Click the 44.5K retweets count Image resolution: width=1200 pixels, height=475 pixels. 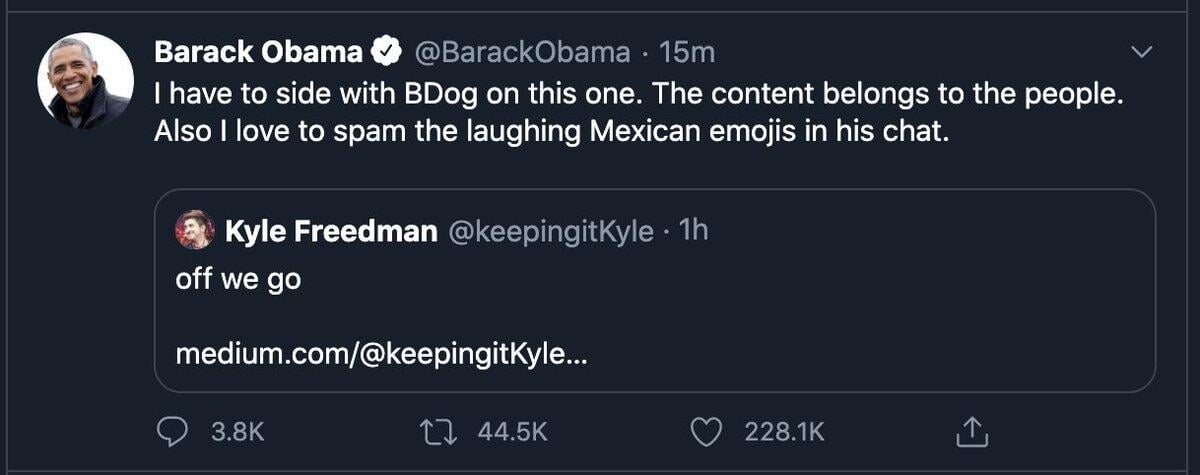click(513, 432)
